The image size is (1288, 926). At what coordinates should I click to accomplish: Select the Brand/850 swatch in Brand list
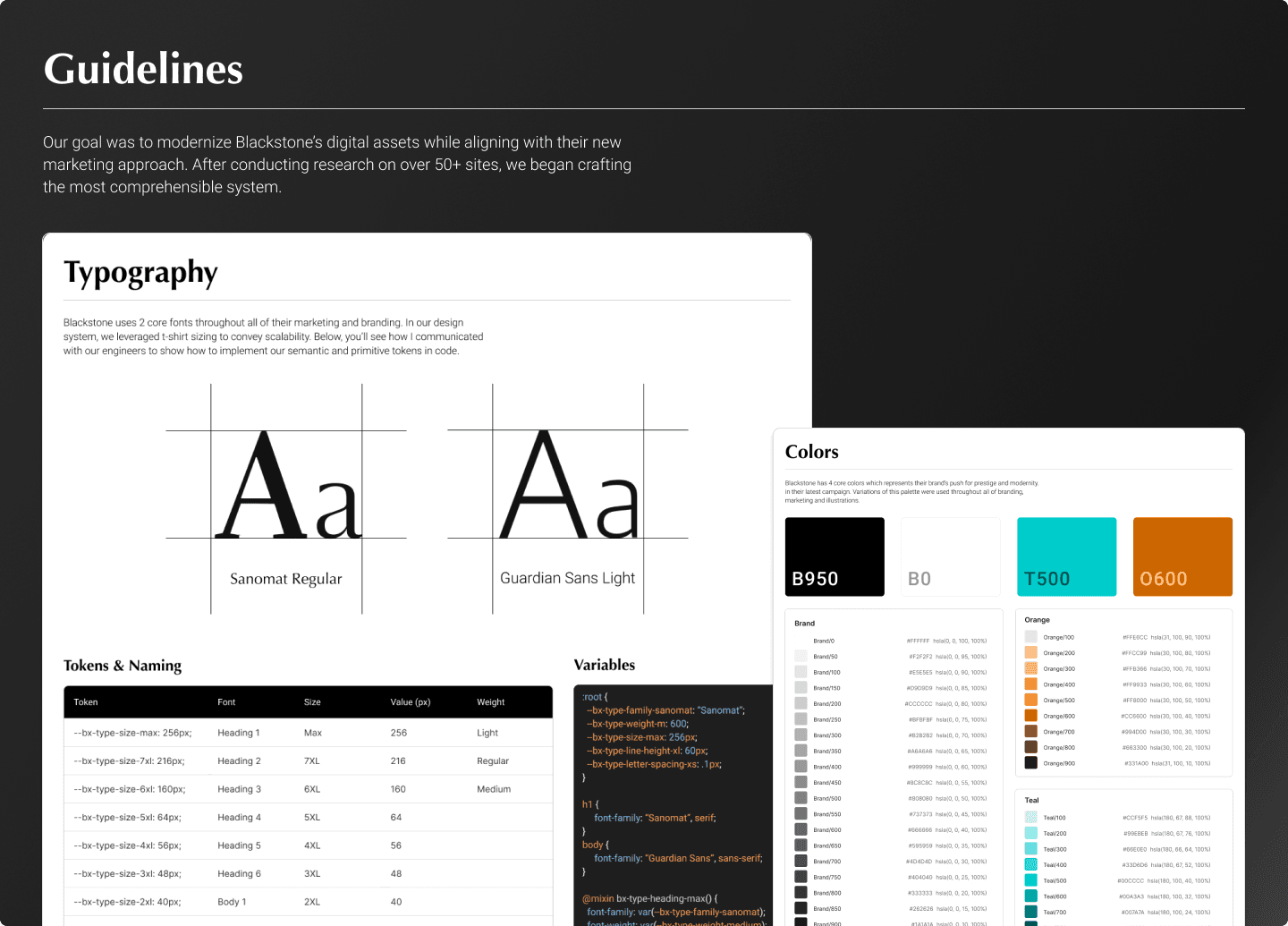[x=801, y=908]
